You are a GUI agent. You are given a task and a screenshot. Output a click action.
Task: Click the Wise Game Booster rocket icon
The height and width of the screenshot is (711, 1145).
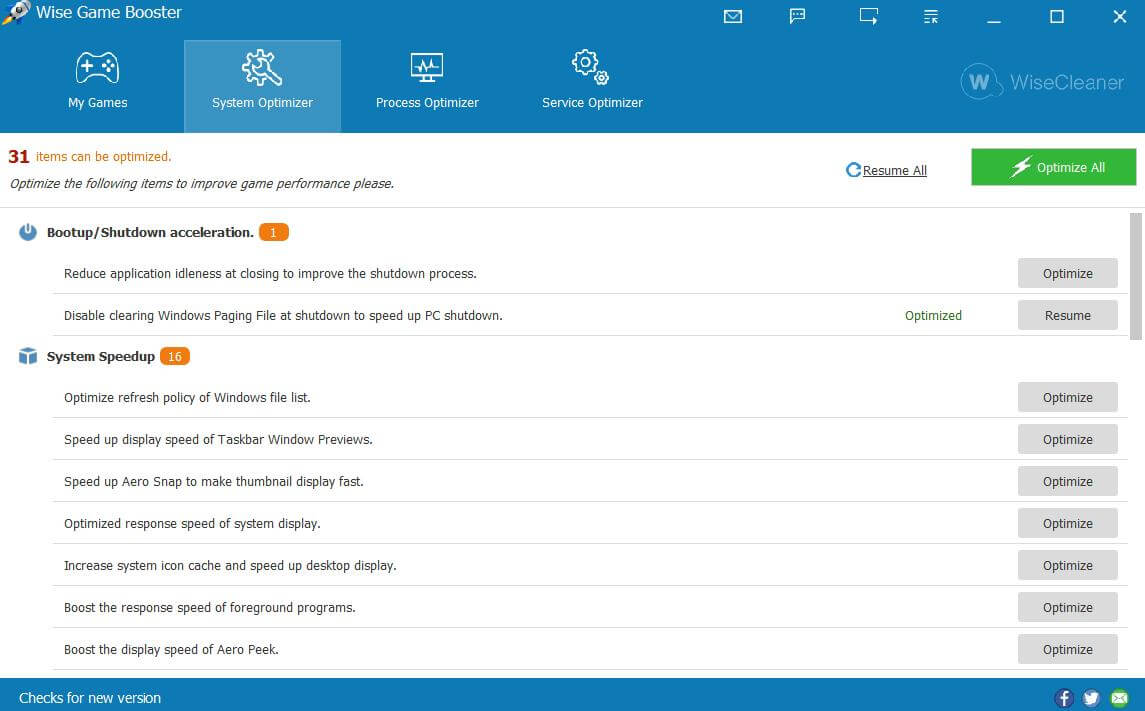pos(15,12)
